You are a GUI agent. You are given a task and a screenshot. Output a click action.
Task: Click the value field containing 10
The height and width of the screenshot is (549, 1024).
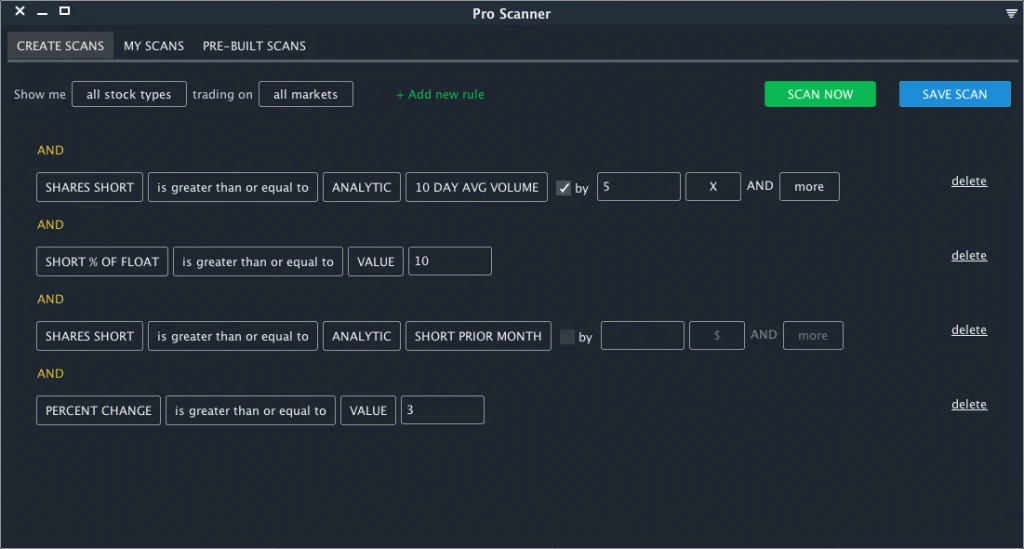click(450, 261)
